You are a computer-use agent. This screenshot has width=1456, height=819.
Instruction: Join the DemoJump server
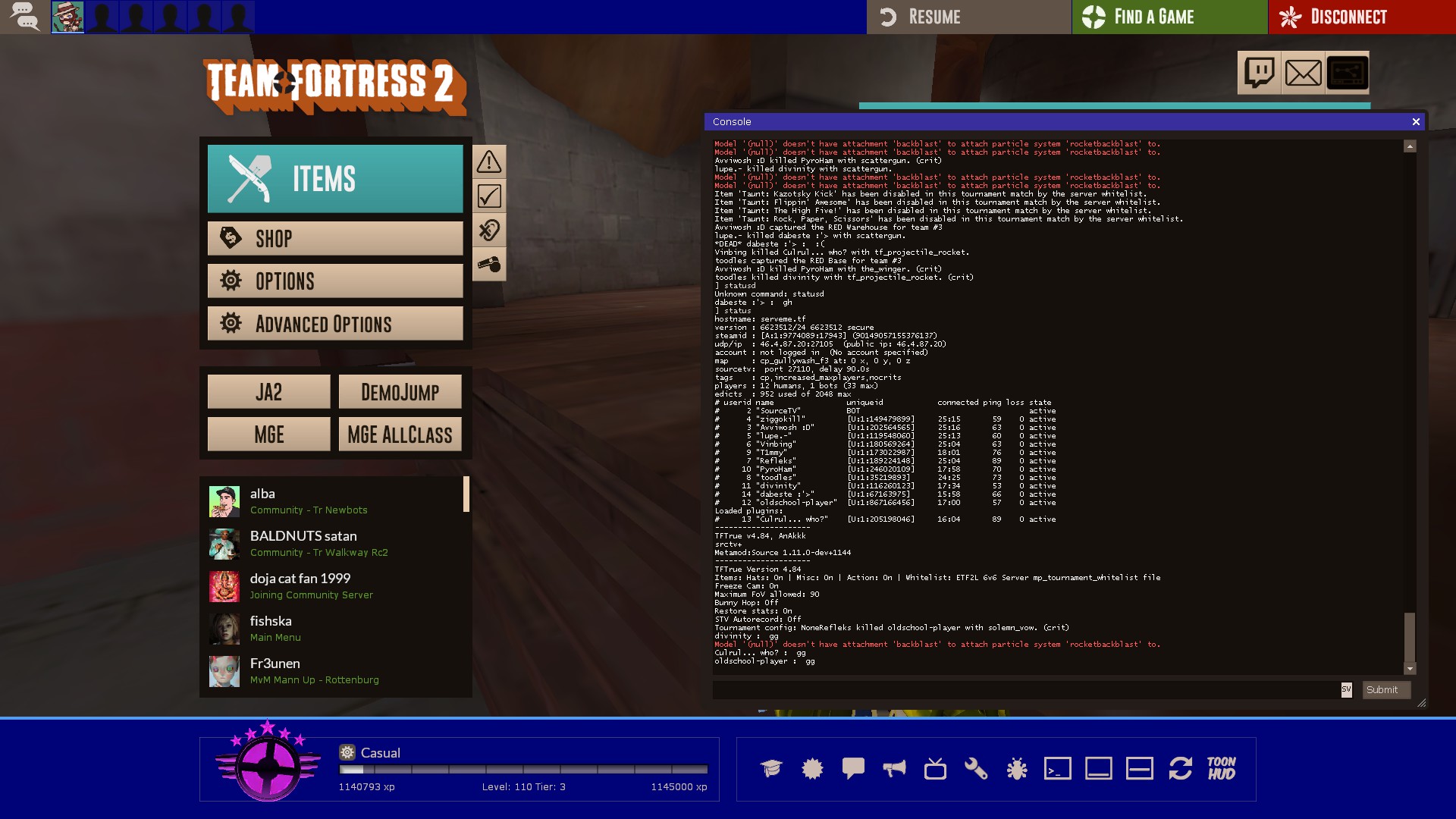click(400, 392)
